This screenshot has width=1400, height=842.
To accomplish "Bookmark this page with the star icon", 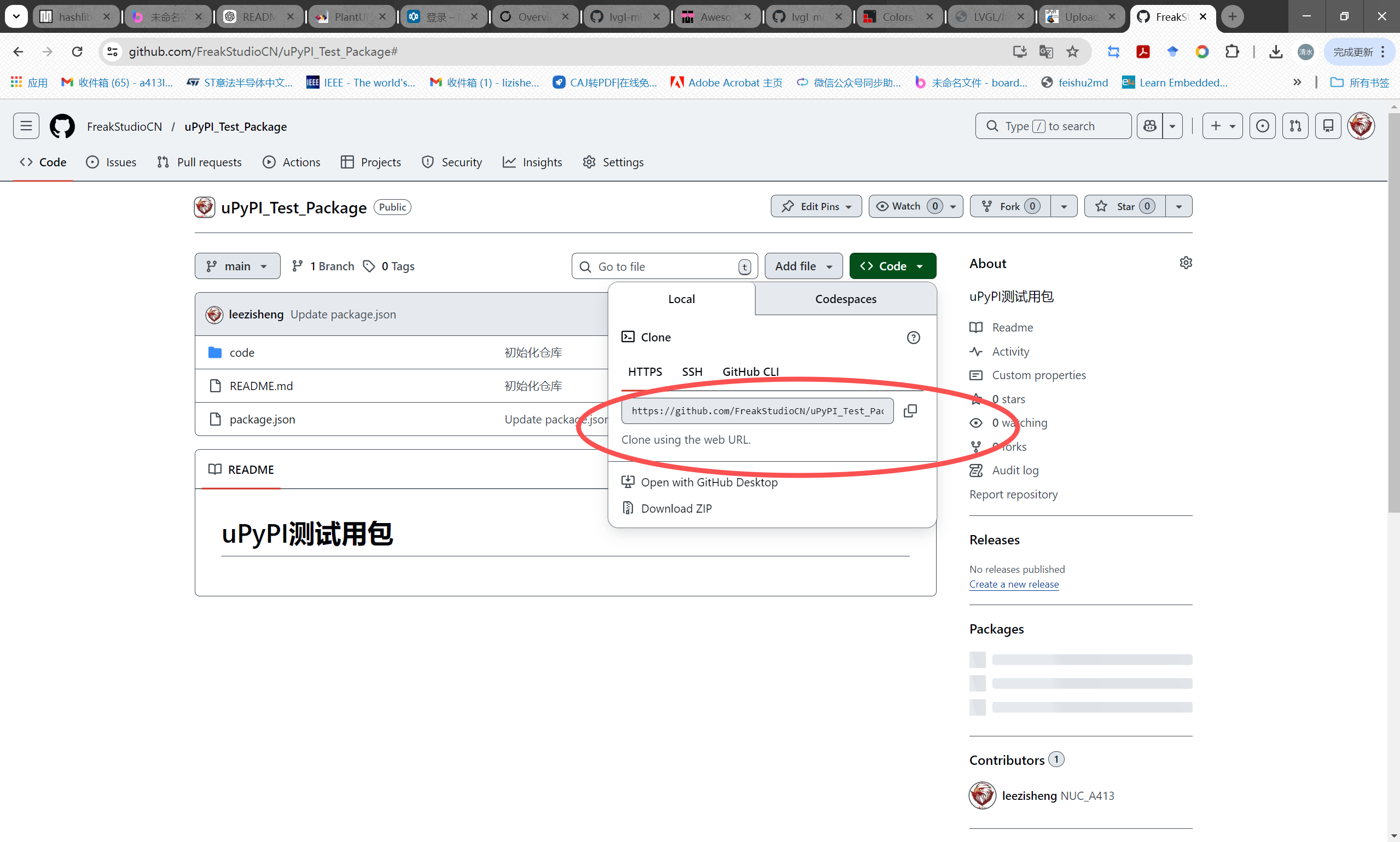I will tap(1072, 51).
